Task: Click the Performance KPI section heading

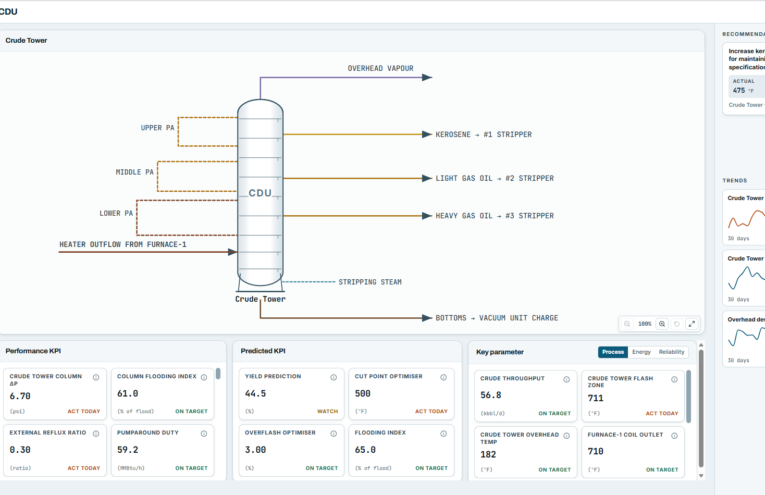Action: tap(33, 351)
